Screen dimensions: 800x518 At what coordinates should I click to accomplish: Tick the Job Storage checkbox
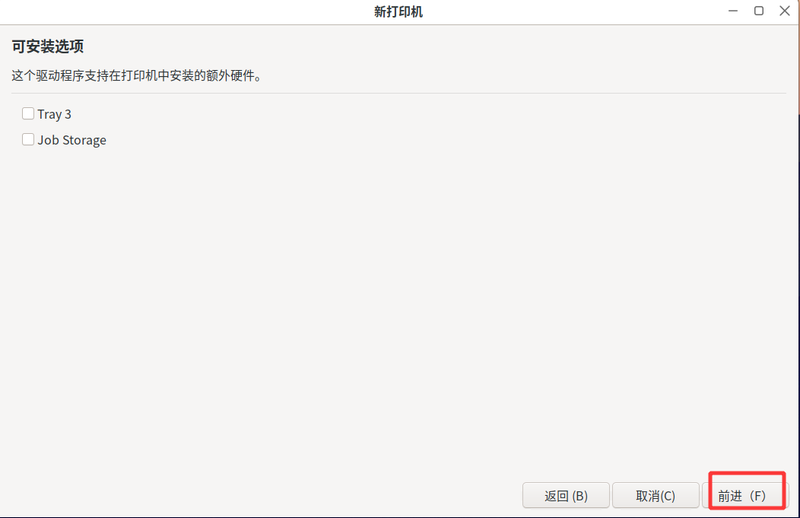[28, 140]
